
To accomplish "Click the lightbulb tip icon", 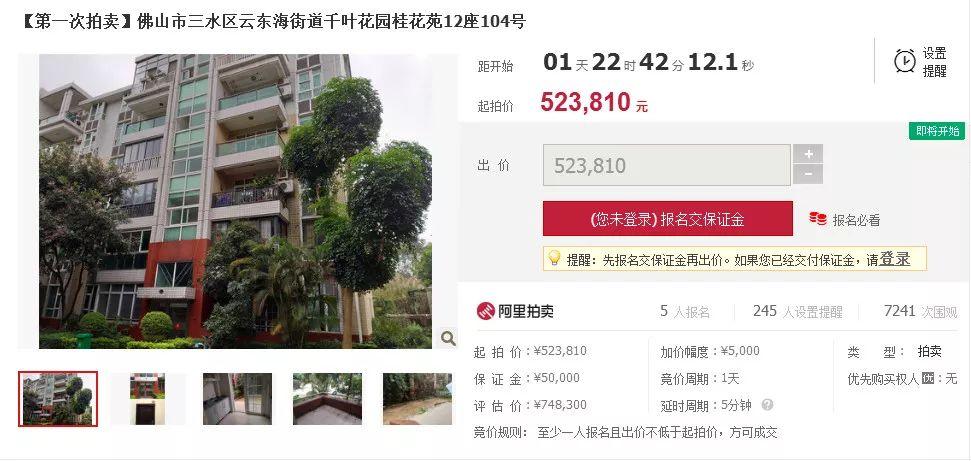I will (554, 258).
